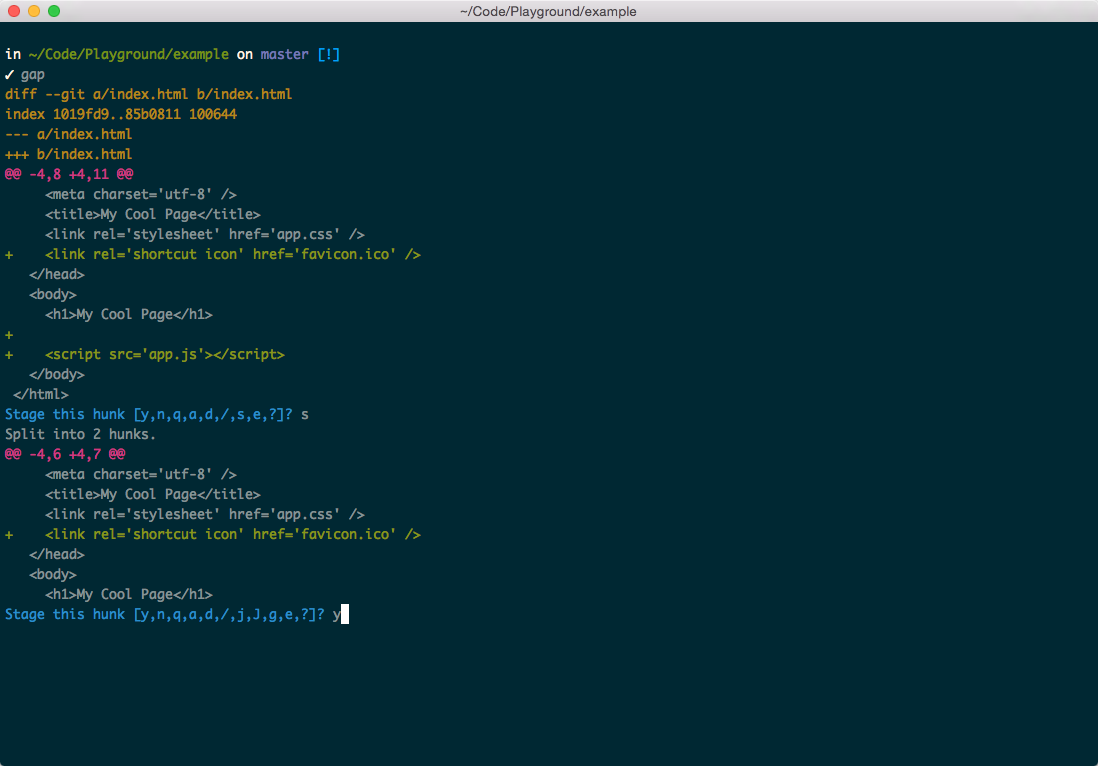This screenshot has width=1098, height=766.
Task: Click first 'Stage this hunk' prompt ending in s
Action: pos(157,415)
